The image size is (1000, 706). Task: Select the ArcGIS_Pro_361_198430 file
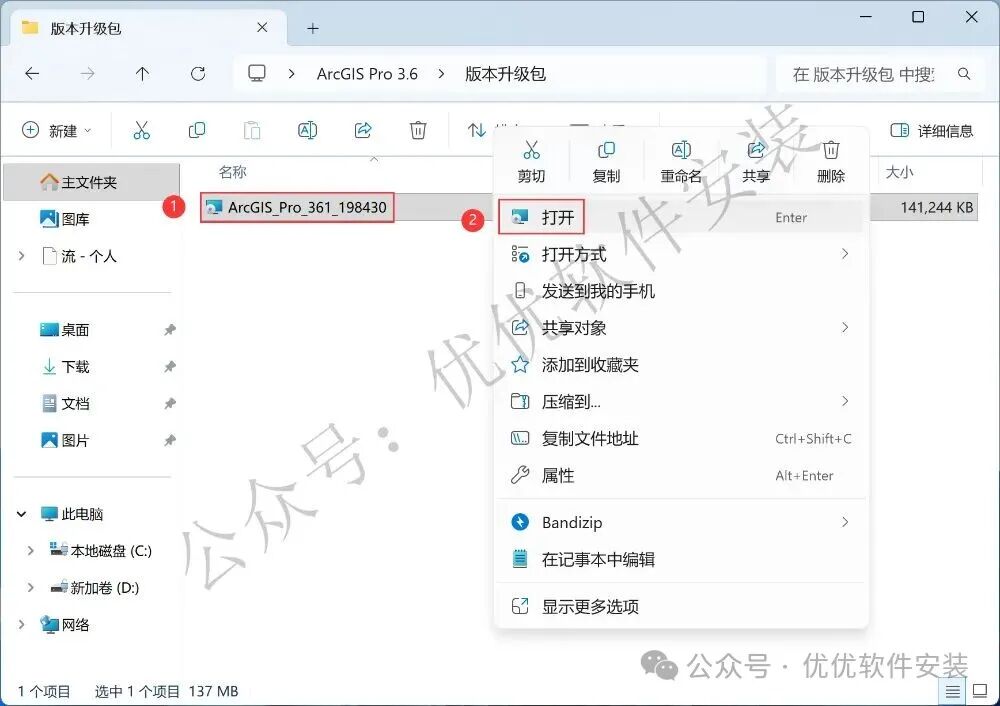(x=307, y=207)
